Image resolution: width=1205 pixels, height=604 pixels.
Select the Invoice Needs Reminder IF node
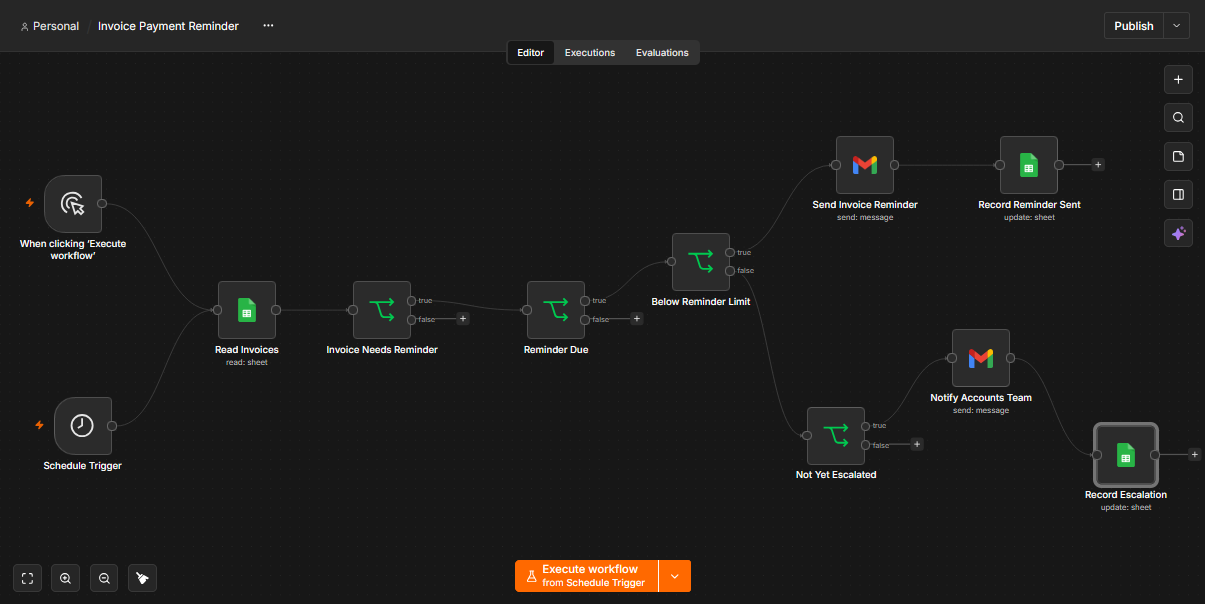point(382,310)
